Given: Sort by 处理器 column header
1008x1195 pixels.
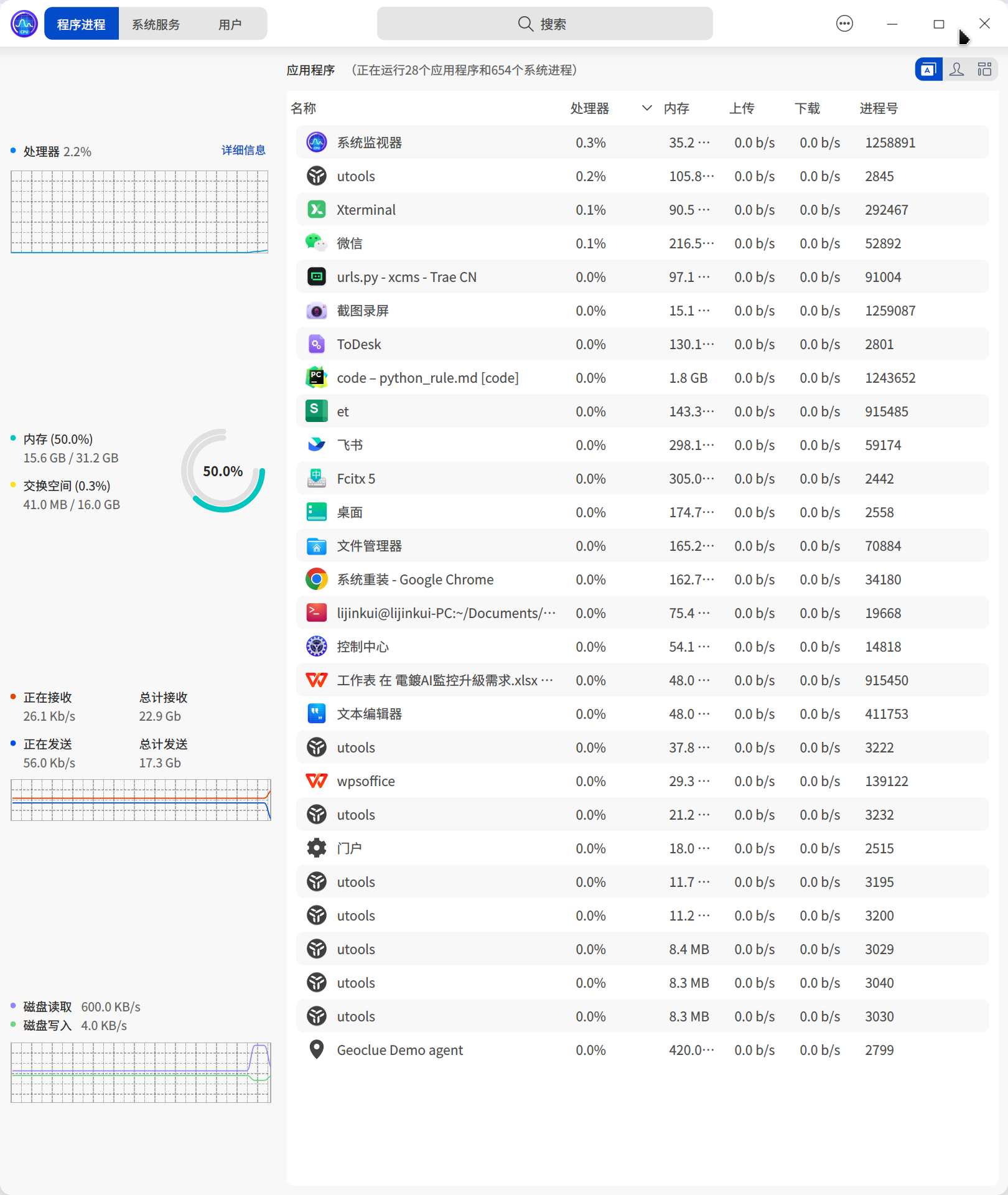Looking at the screenshot, I should [x=590, y=108].
